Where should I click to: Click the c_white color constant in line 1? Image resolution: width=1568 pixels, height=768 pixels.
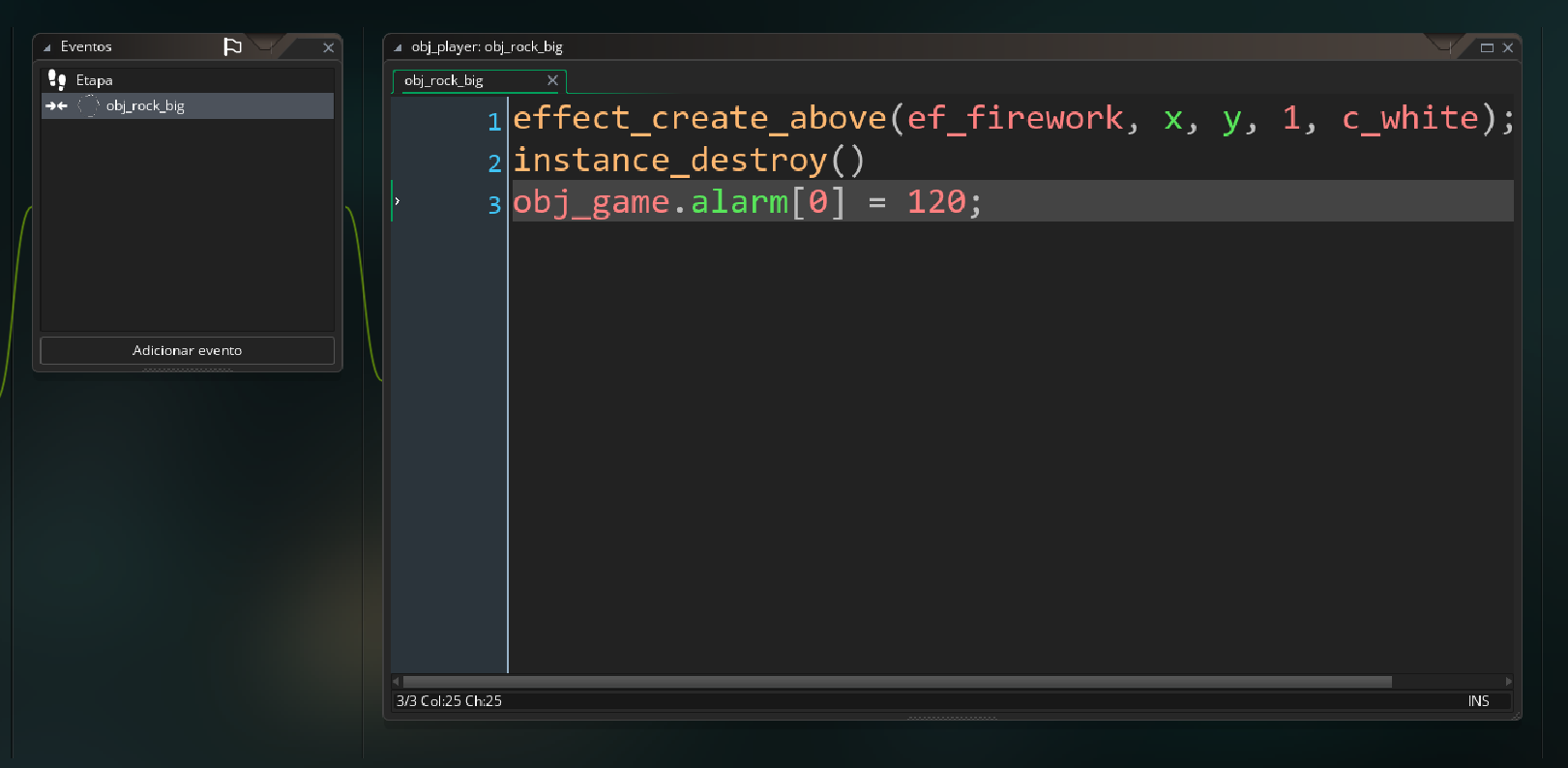(x=1409, y=118)
